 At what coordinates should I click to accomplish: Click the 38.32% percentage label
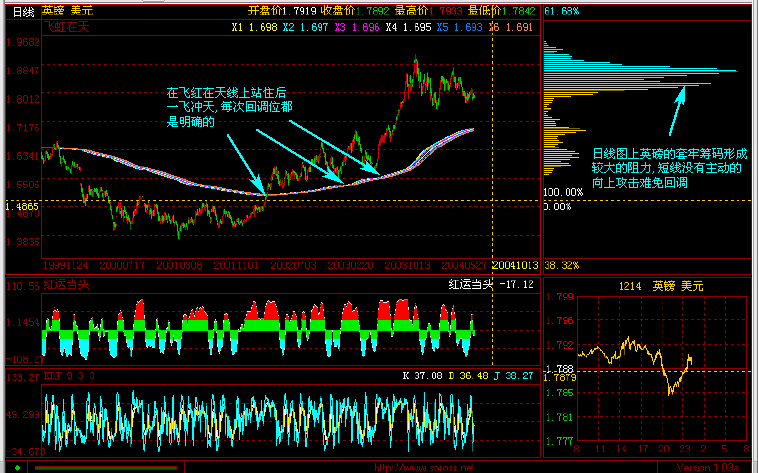(x=561, y=266)
